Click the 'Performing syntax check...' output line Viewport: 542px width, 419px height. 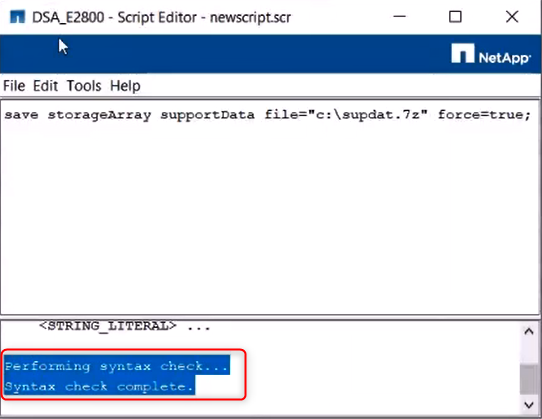click(117, 366)
